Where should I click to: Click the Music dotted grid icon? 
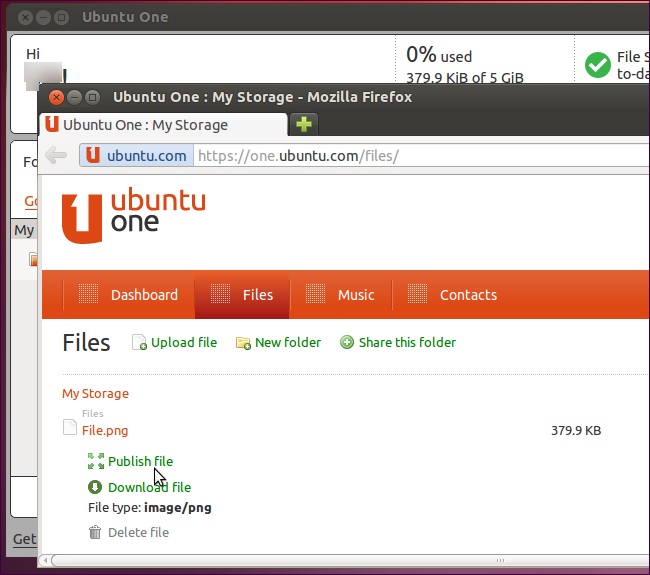pos(315,294)
